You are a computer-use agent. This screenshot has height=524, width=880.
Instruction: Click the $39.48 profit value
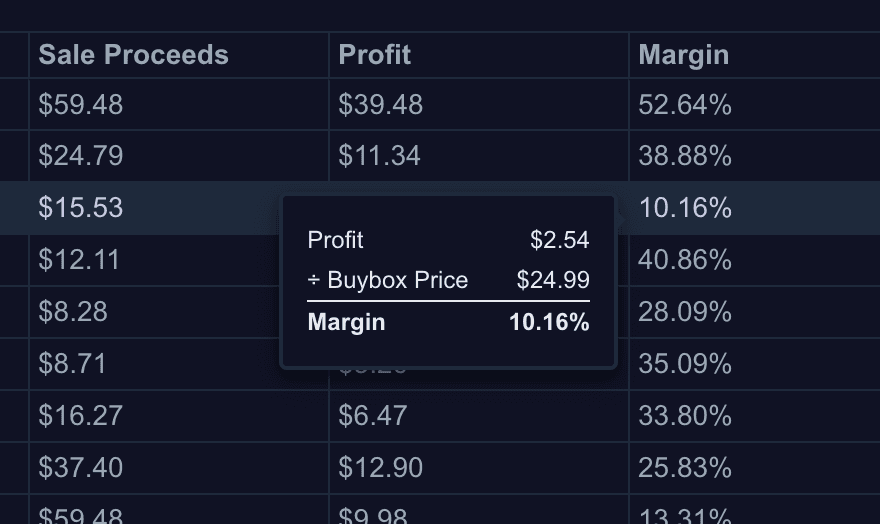click(381, 105)
